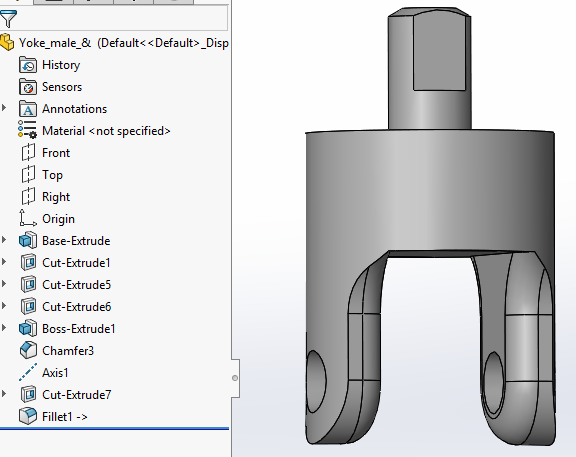
Task: Select the Chamfer3 label
Action: [68, 351]
